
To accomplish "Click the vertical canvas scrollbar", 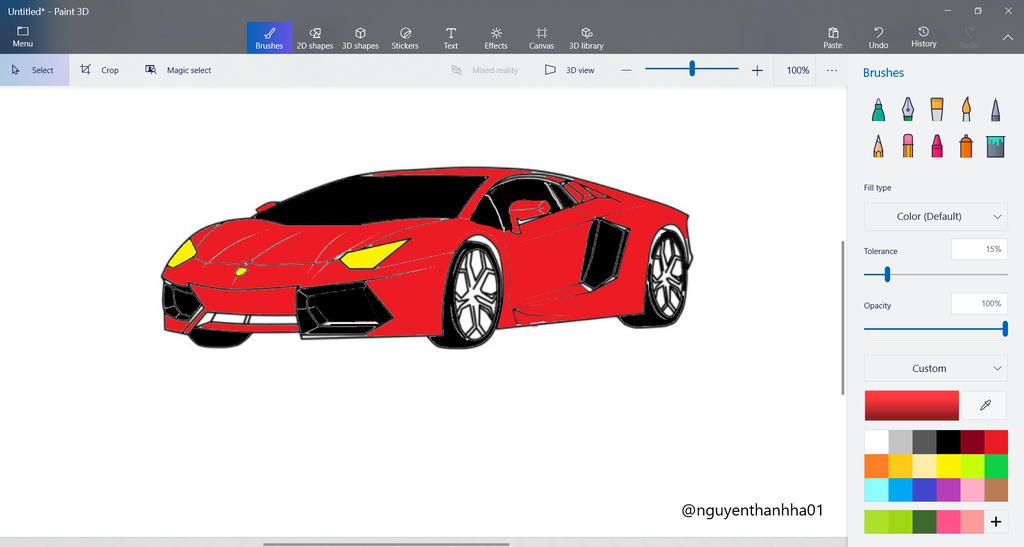I will pos(842,318).
